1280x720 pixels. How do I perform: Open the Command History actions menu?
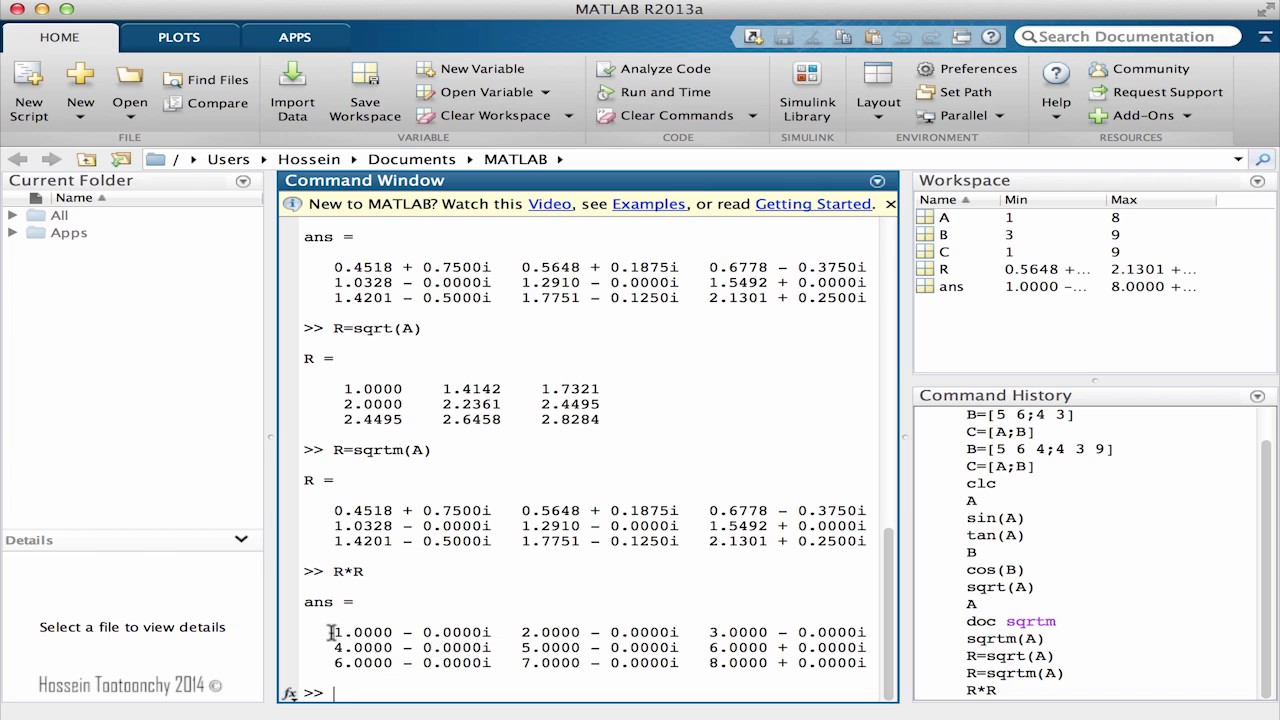(x=1257, y=396)
